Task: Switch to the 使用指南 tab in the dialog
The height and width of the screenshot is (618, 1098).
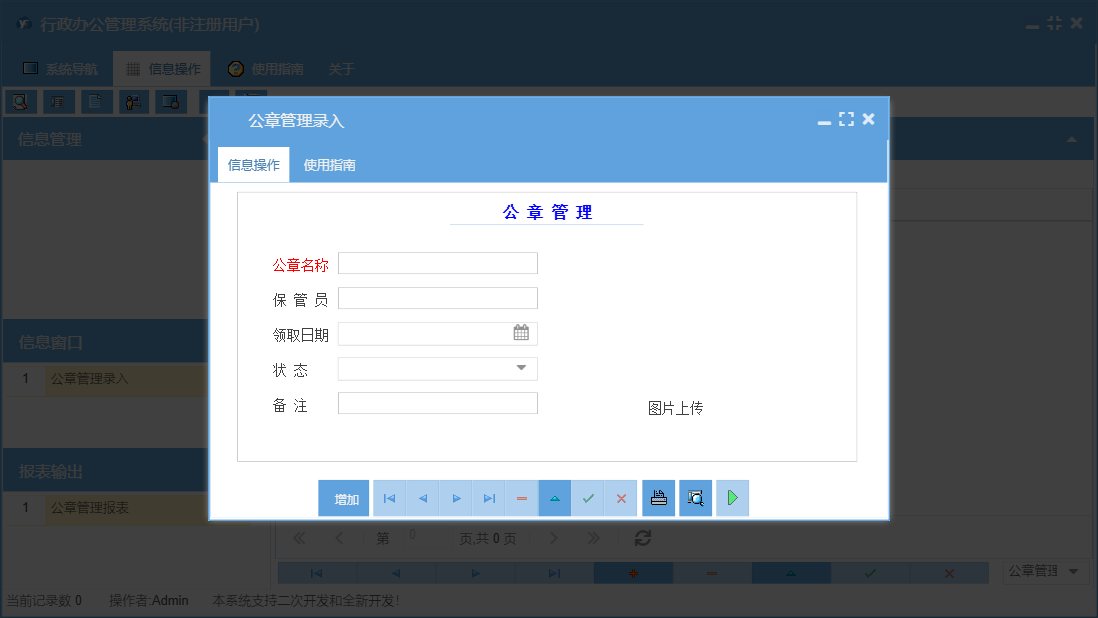Action: pyautogui.click(x=330, y=164)
